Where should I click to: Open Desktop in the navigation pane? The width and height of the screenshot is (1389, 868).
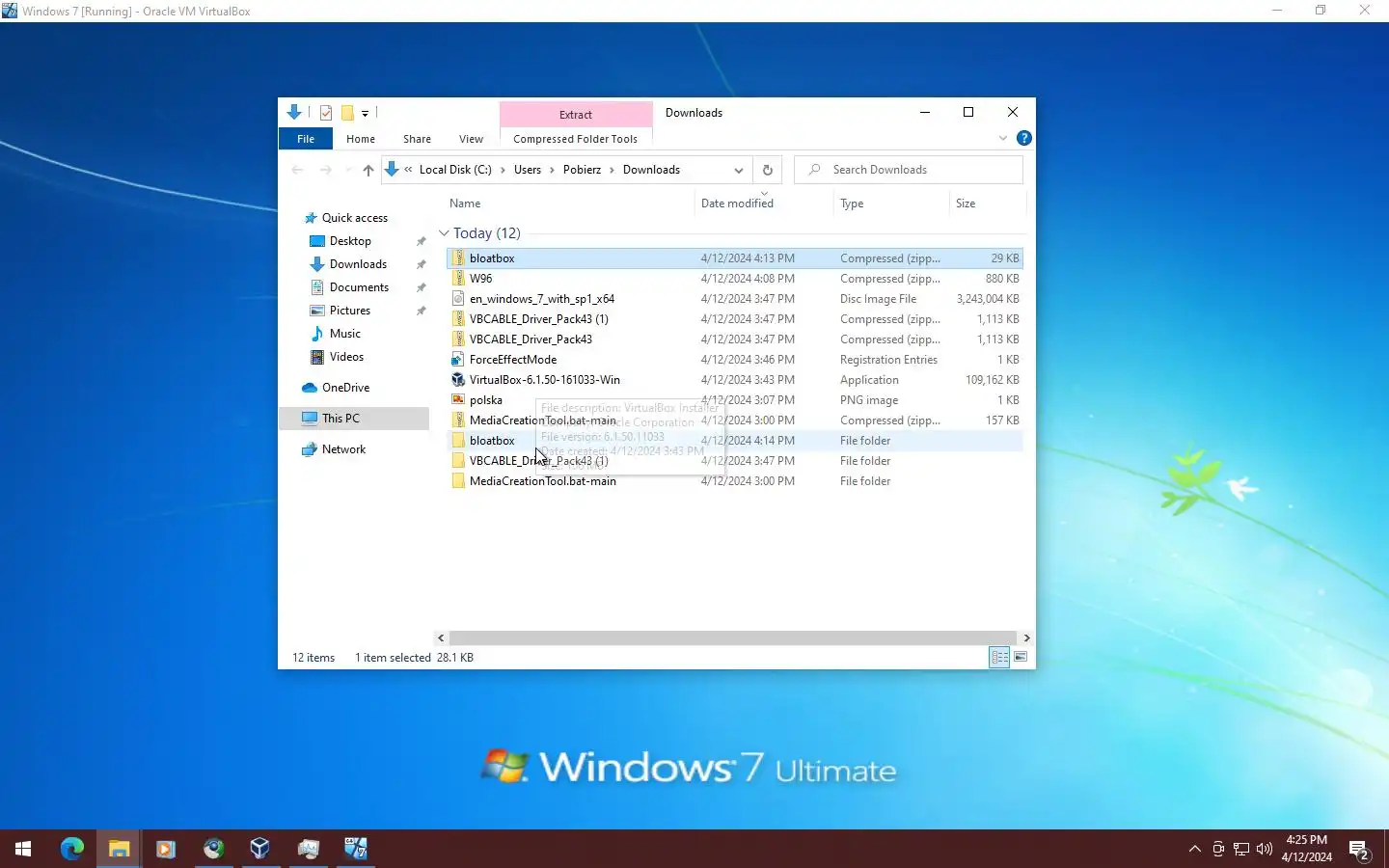(x=350, y=241)
